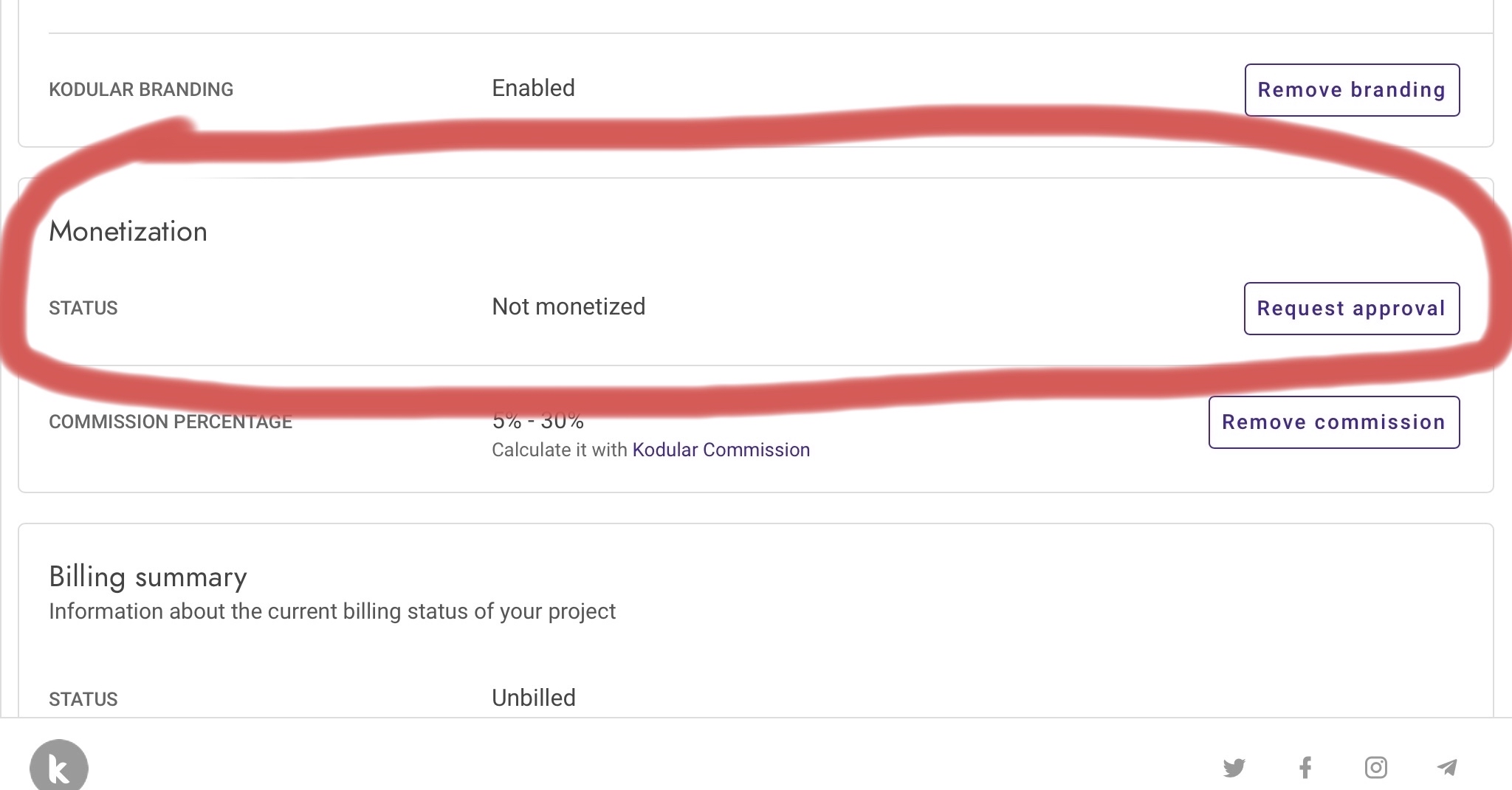The height and width of the screenshot is (790, 1512).
Task: Open the Twitter social icon
Action: click(1234, 768)
